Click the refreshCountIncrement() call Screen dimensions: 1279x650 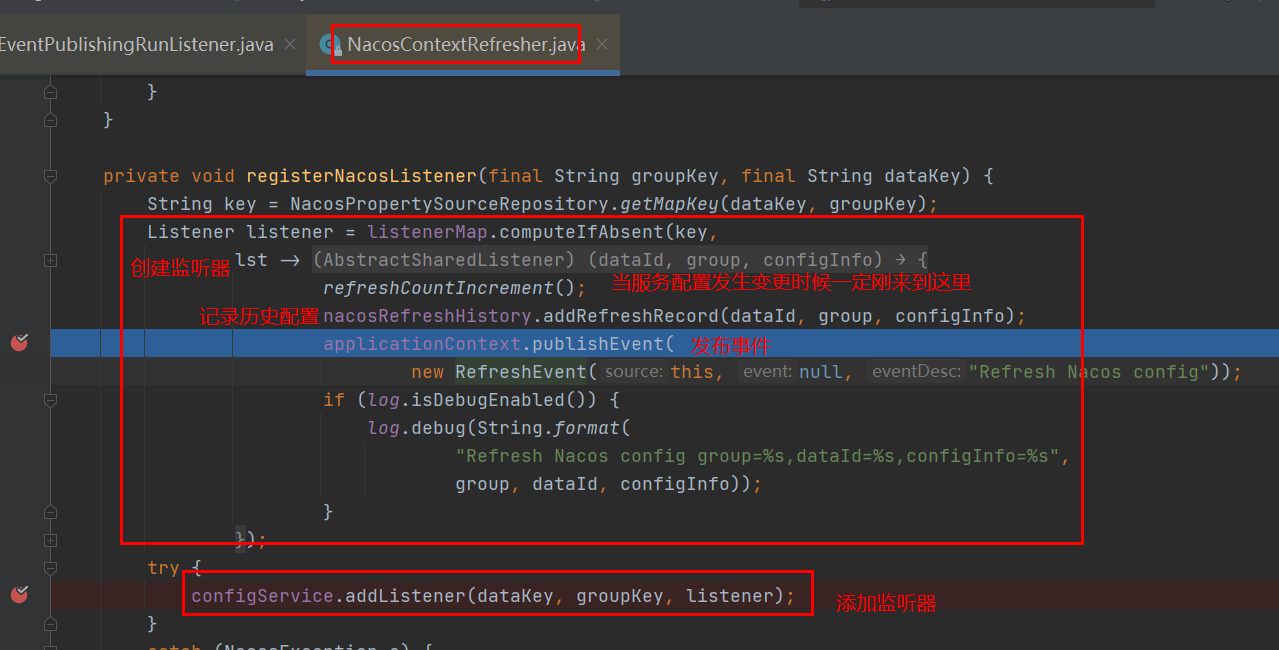coord(449,288)
